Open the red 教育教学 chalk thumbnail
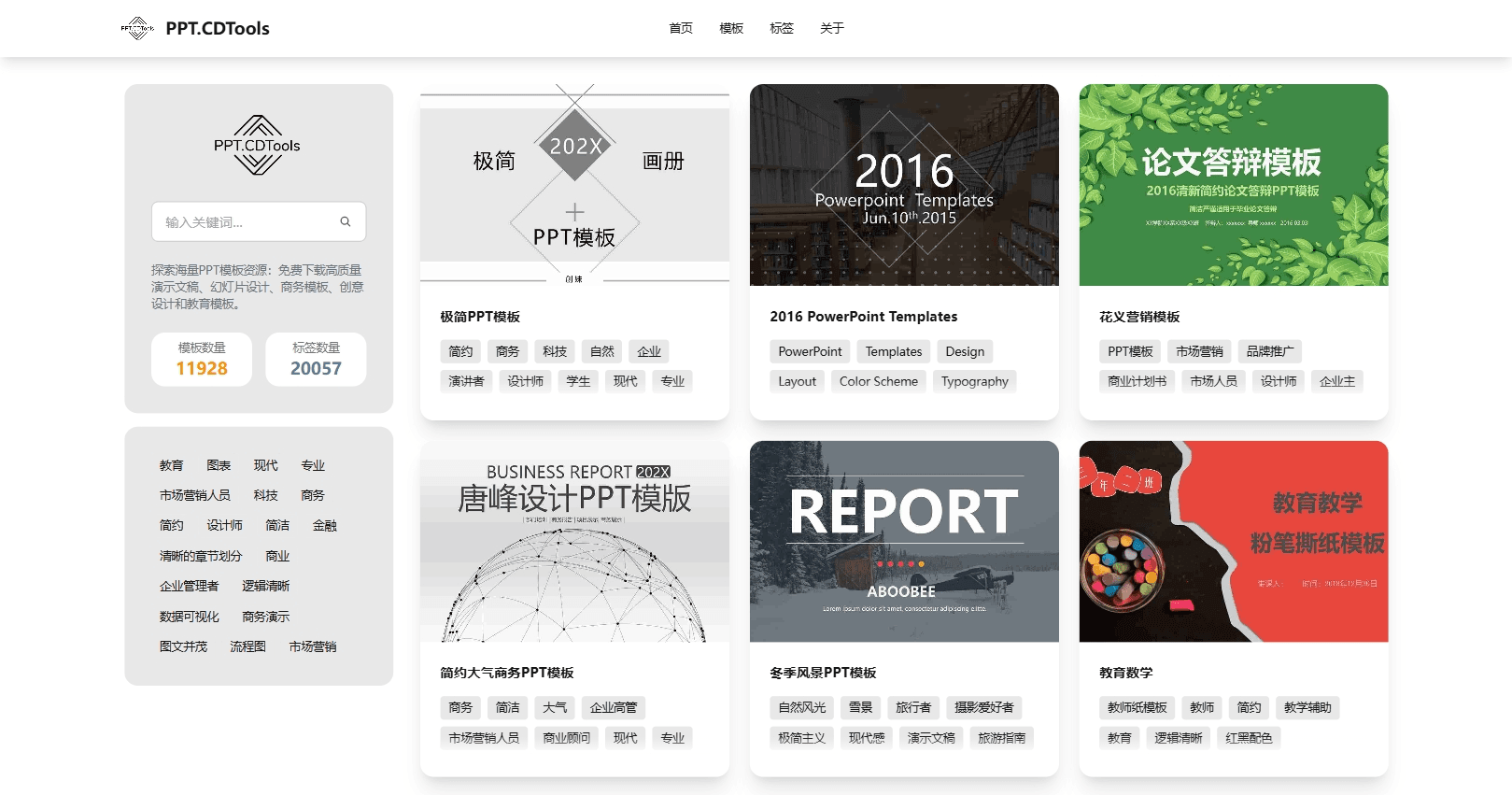 (1234, 541)
